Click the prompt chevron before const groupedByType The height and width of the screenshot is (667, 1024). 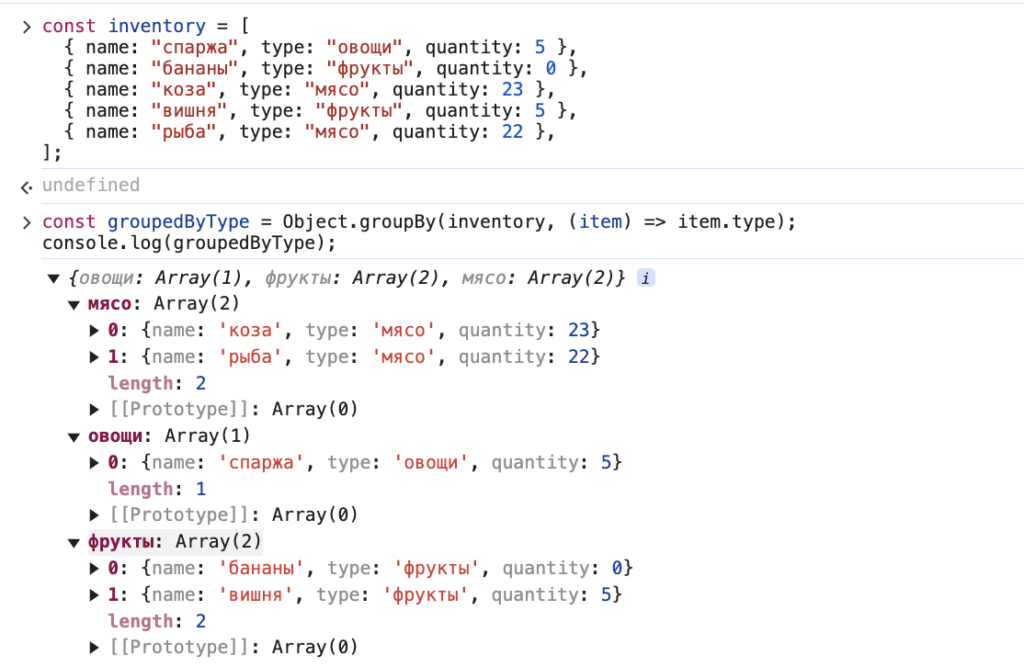tap(27, 223)
